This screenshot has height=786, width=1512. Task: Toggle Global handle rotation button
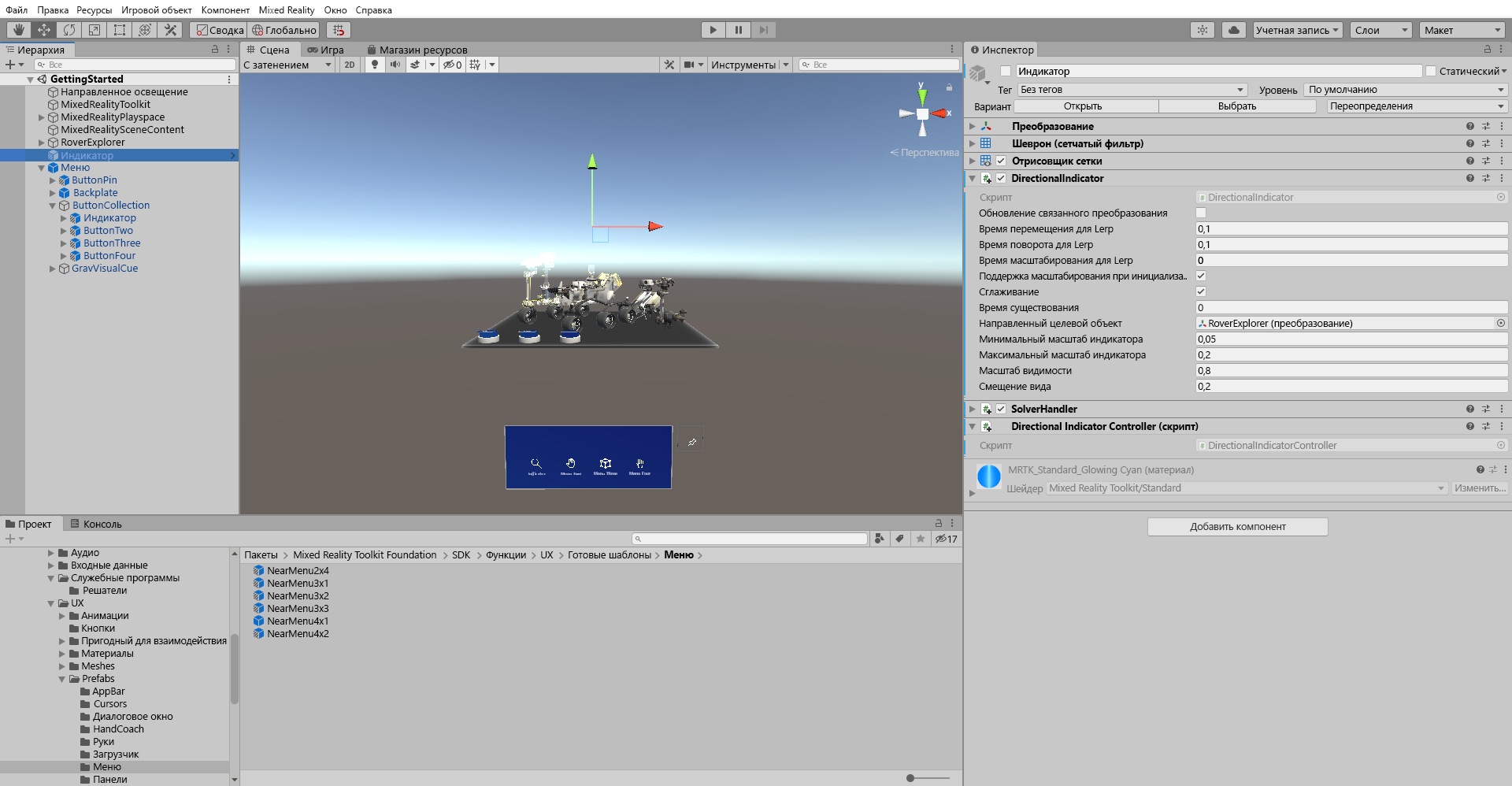(x=284, y=30)
